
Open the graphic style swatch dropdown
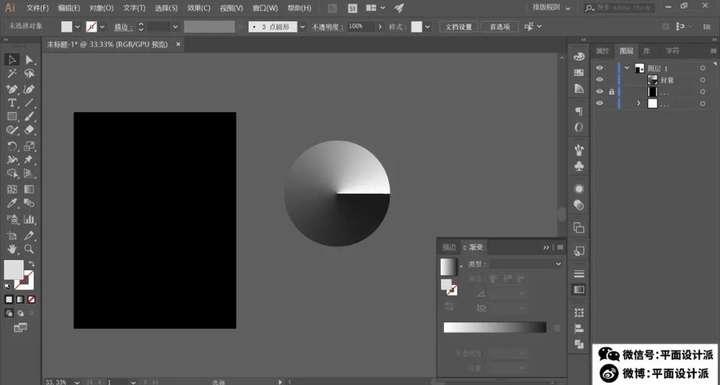(428, 27)
